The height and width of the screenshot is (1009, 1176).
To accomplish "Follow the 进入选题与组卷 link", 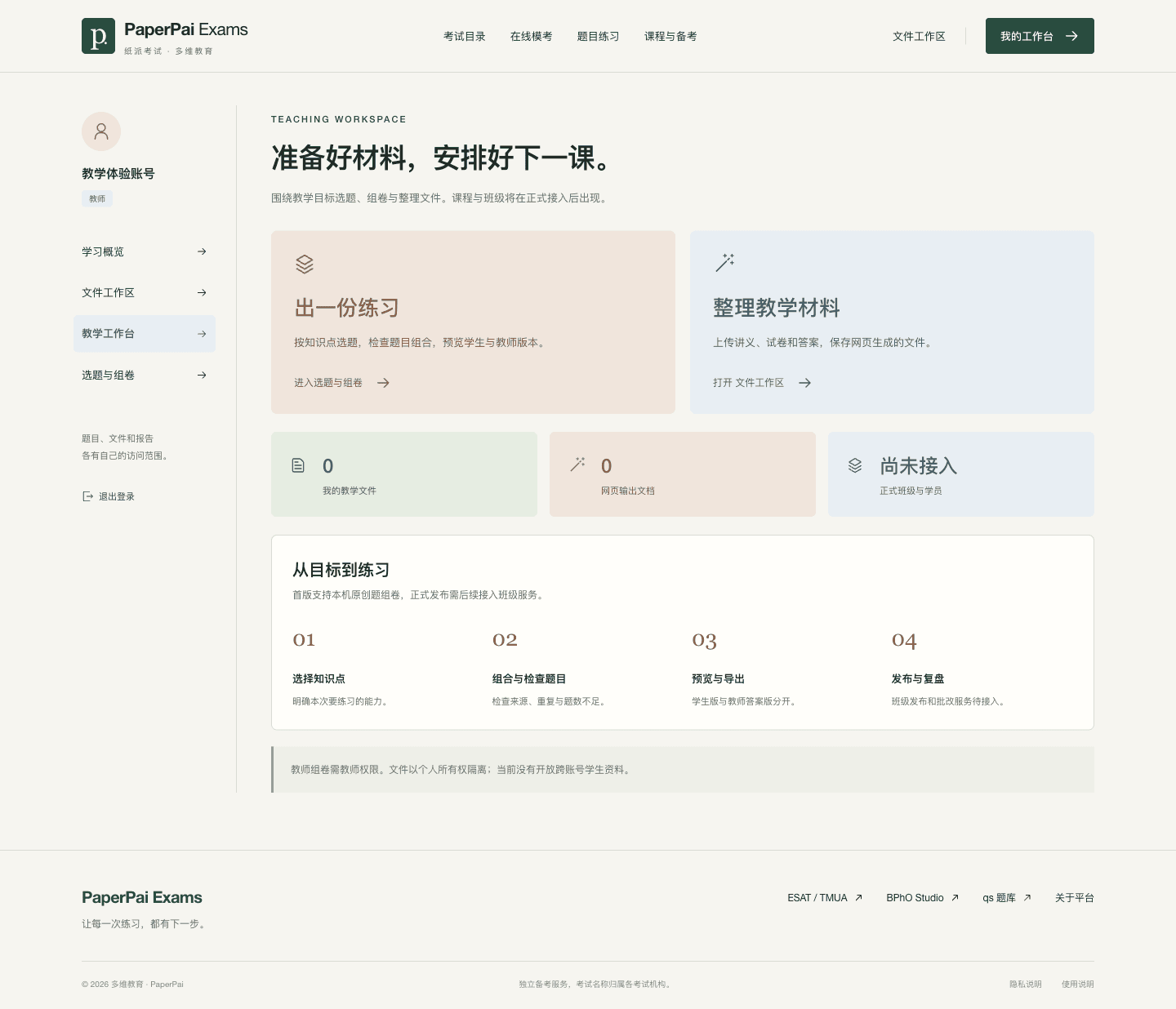I will pyautogui.click(x=342, y=383).
